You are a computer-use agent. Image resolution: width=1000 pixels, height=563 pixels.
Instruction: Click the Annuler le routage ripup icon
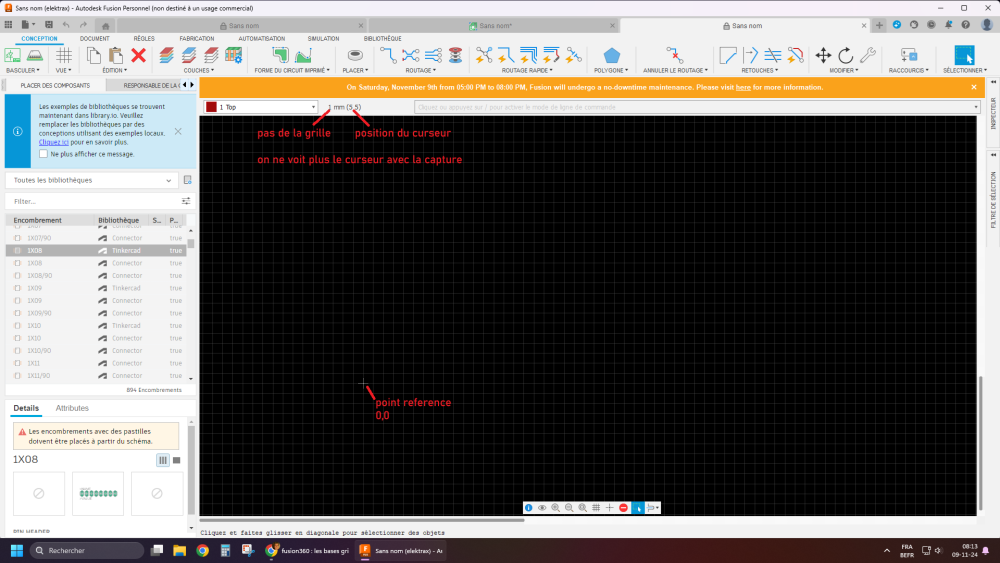(674, 55)
